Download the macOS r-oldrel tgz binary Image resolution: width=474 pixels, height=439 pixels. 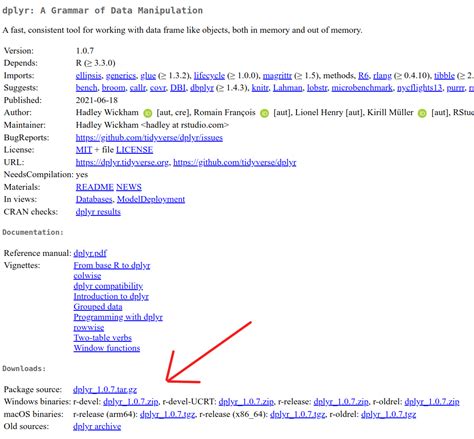click(x=388, y=414)
